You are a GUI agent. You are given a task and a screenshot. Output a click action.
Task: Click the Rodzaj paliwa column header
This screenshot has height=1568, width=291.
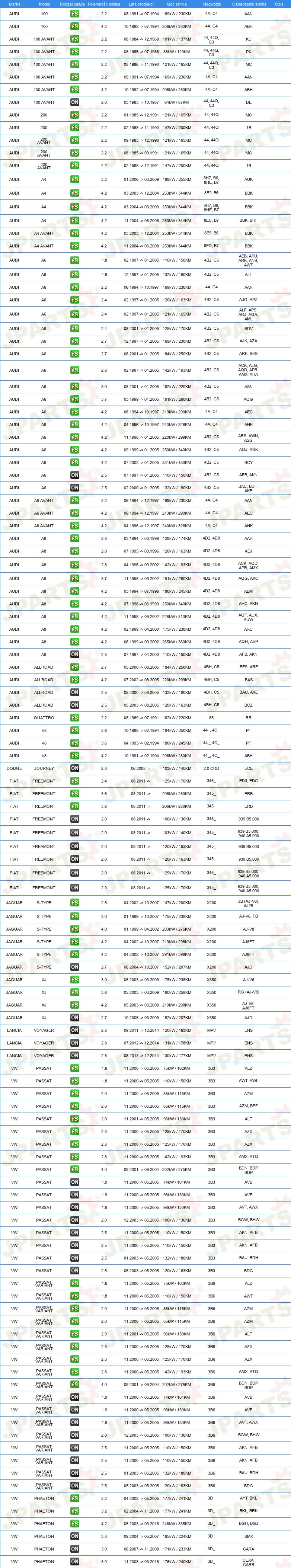73,4
